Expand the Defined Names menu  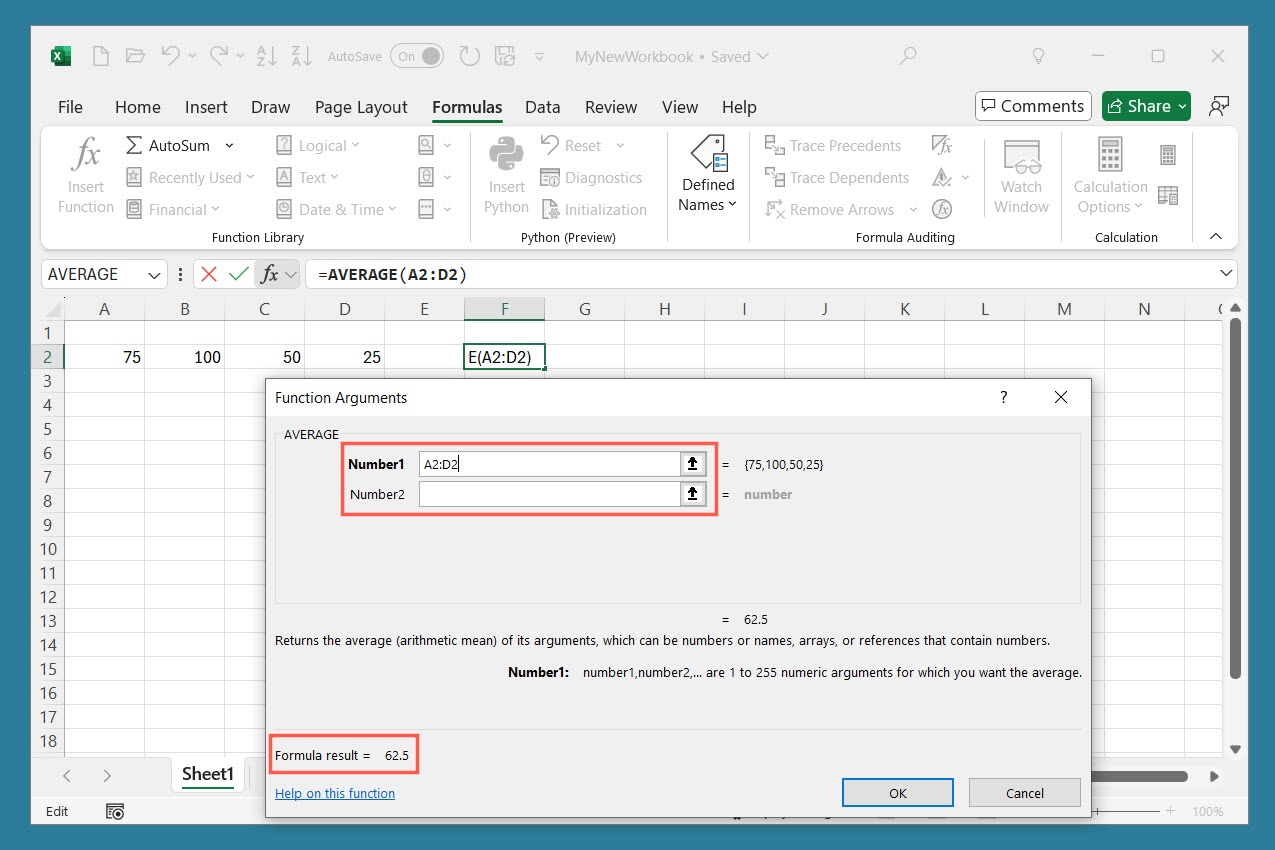tap(708, 175)
